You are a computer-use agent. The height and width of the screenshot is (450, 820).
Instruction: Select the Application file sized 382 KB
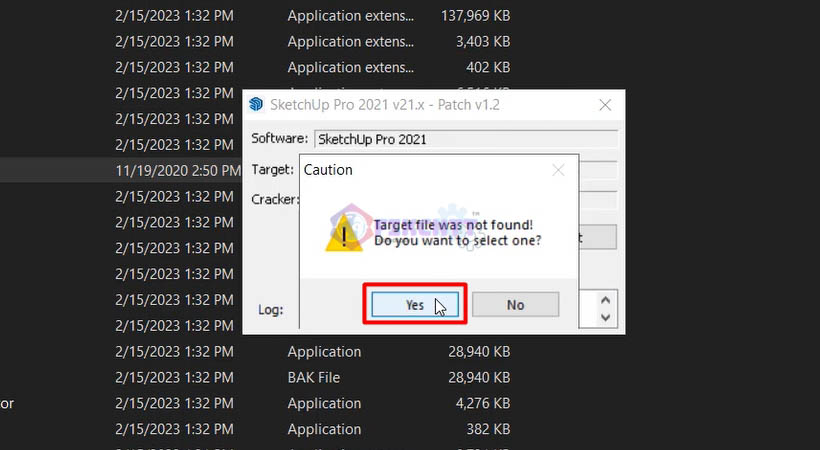255,429
